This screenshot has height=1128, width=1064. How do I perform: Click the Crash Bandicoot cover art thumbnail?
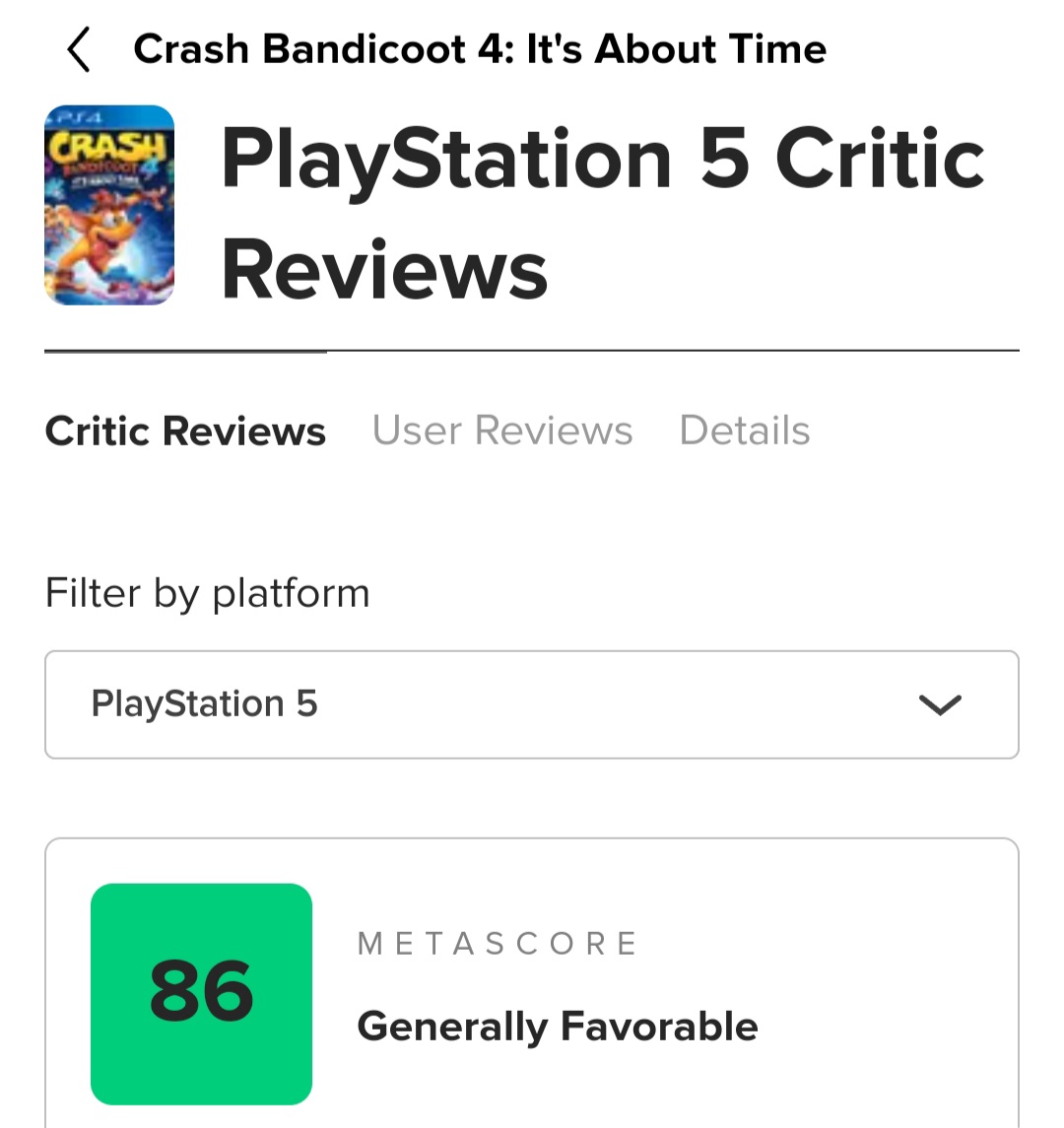pos(109,205)
